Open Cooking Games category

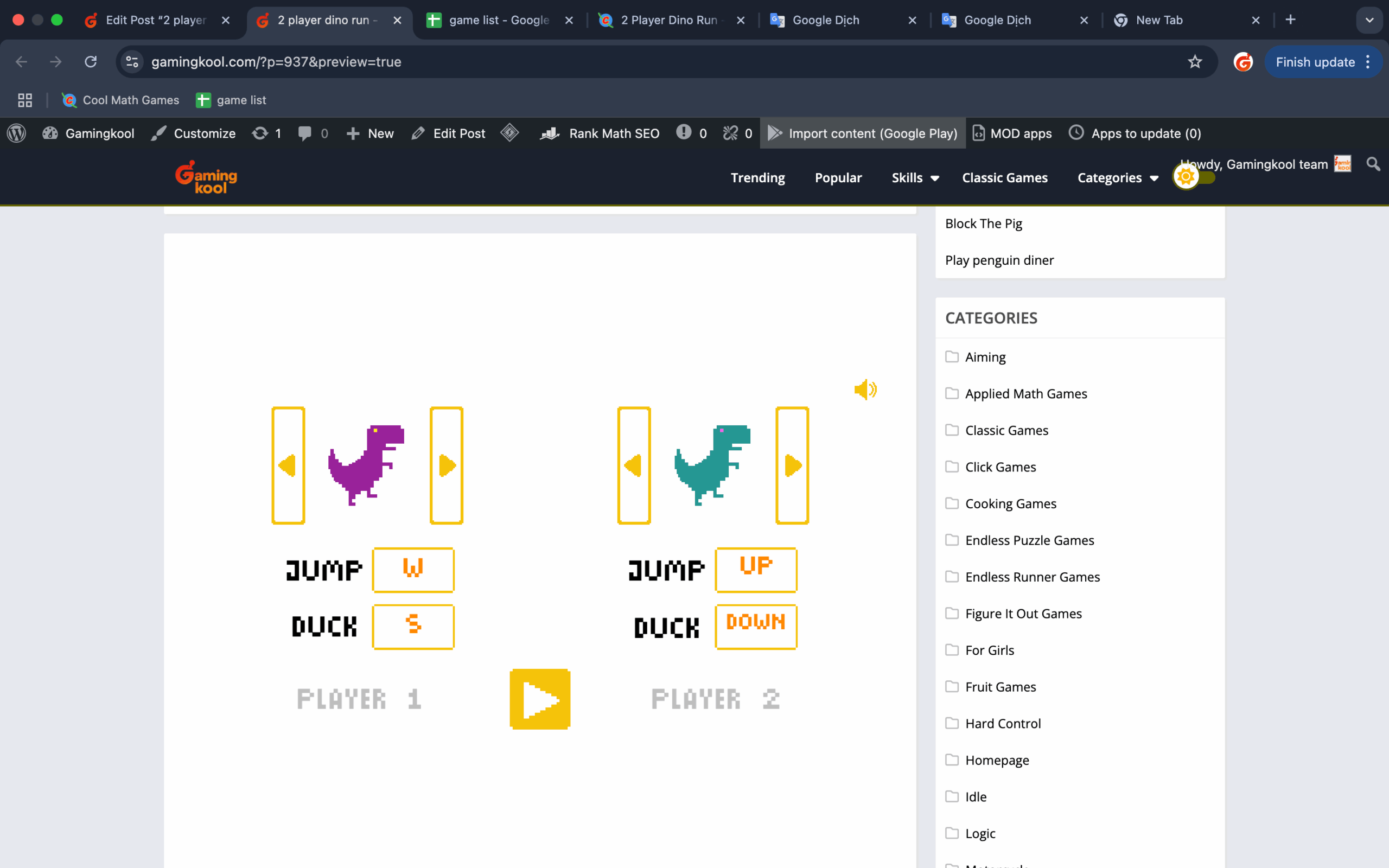coord(1010,503)
